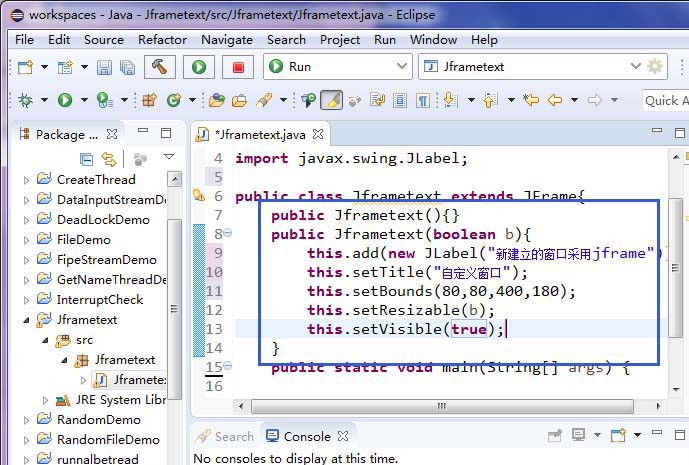Click the New Java Package icon
This screenshot has height=465, width=689.
coord(149,100)
